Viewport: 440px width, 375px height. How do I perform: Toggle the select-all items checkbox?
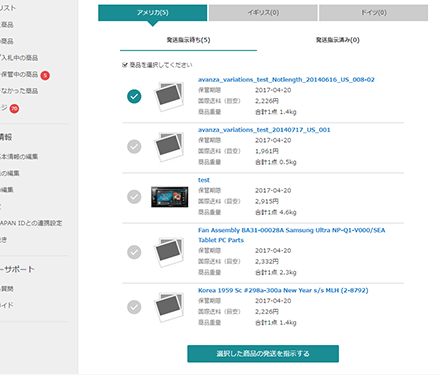click(x=125, y=65)
